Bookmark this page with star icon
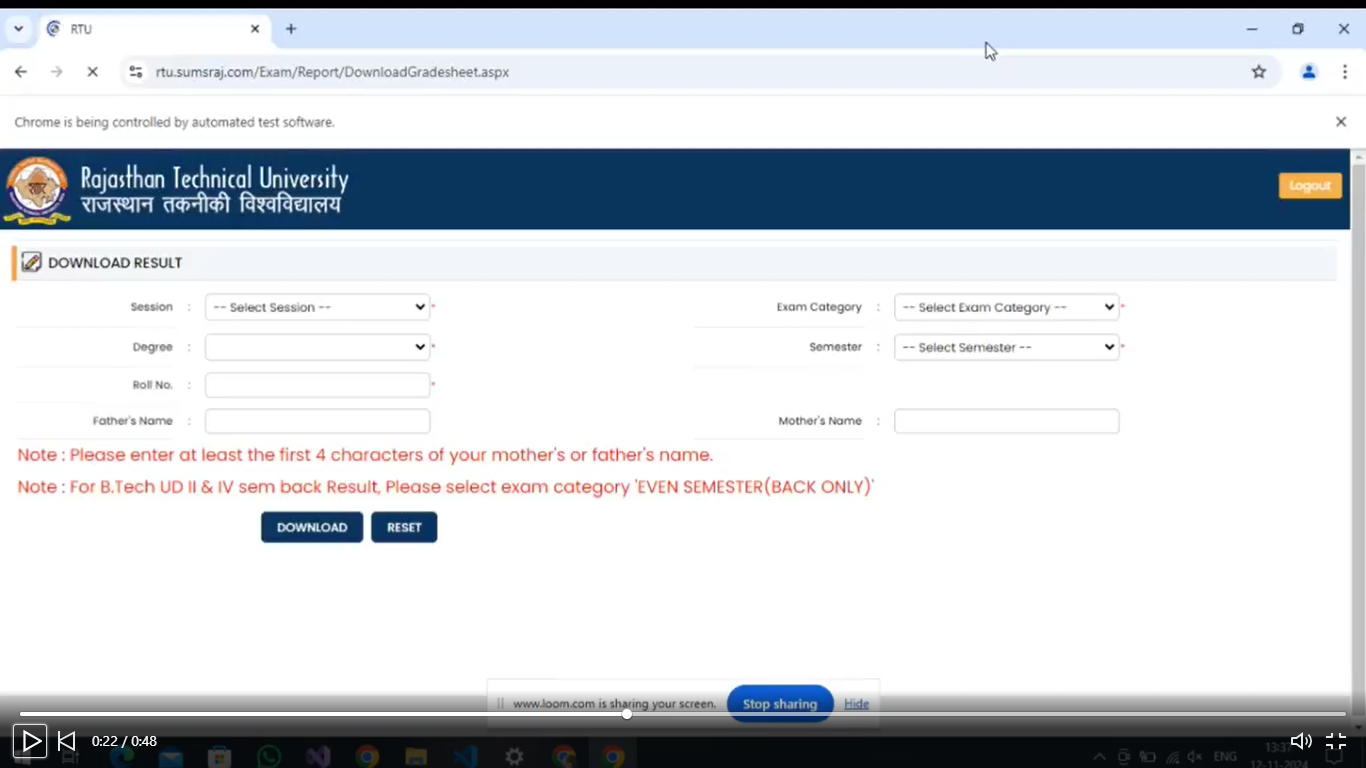1366x768 pixels. point(1259,72)
